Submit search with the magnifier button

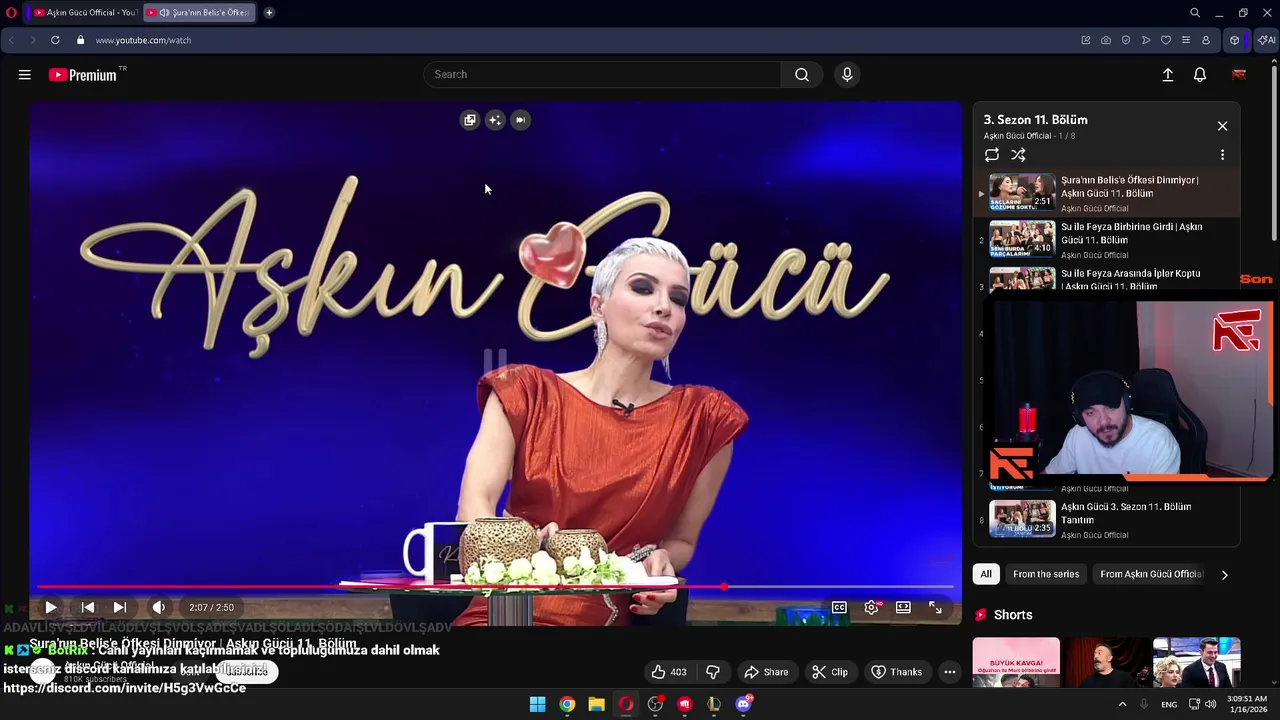tap(802, 74)
